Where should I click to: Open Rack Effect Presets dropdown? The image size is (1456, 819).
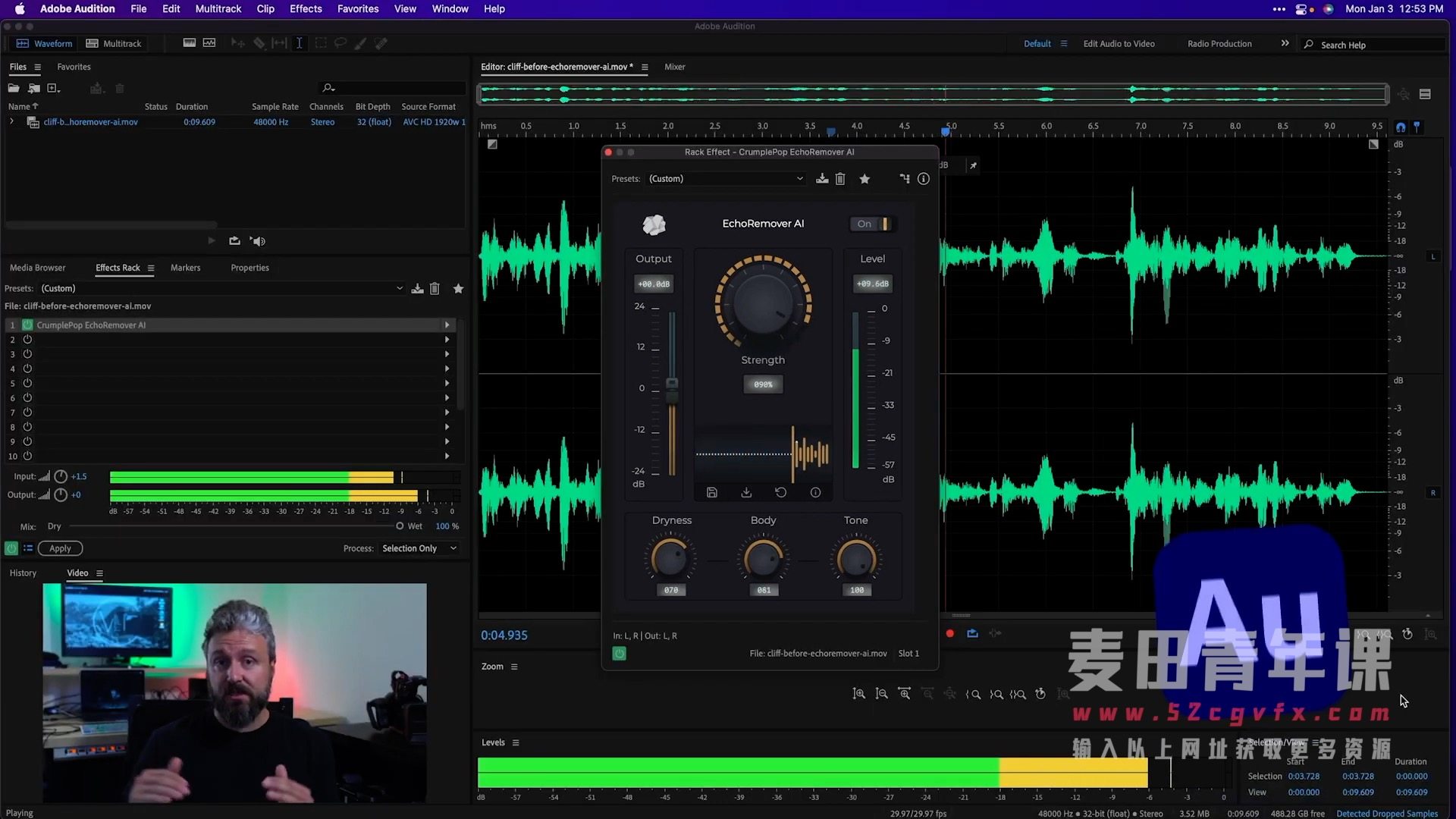pyautogui.click(x=725, y=179)
